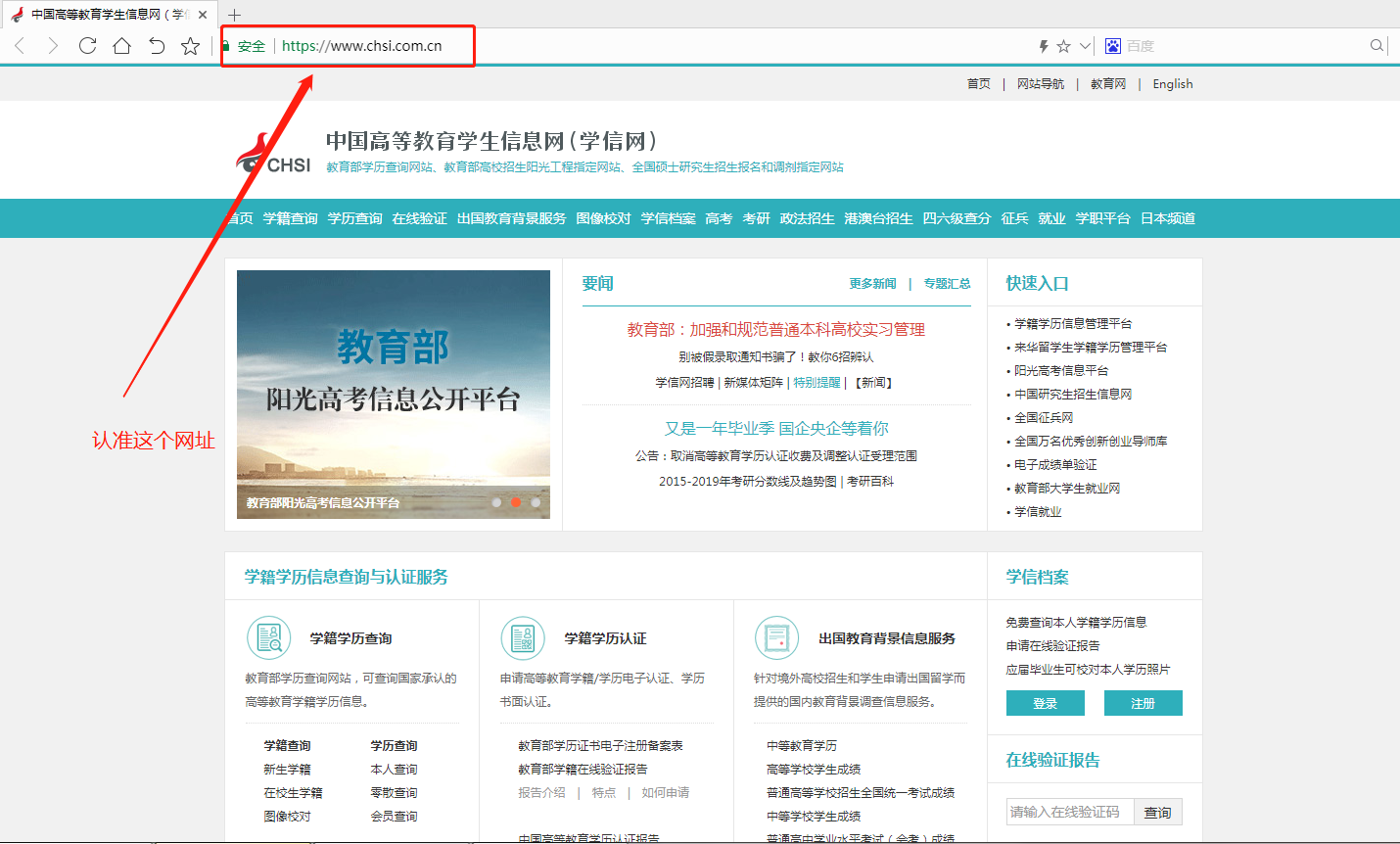Open 学历查询 in the teal navigation bar

(x=355, y=218)
